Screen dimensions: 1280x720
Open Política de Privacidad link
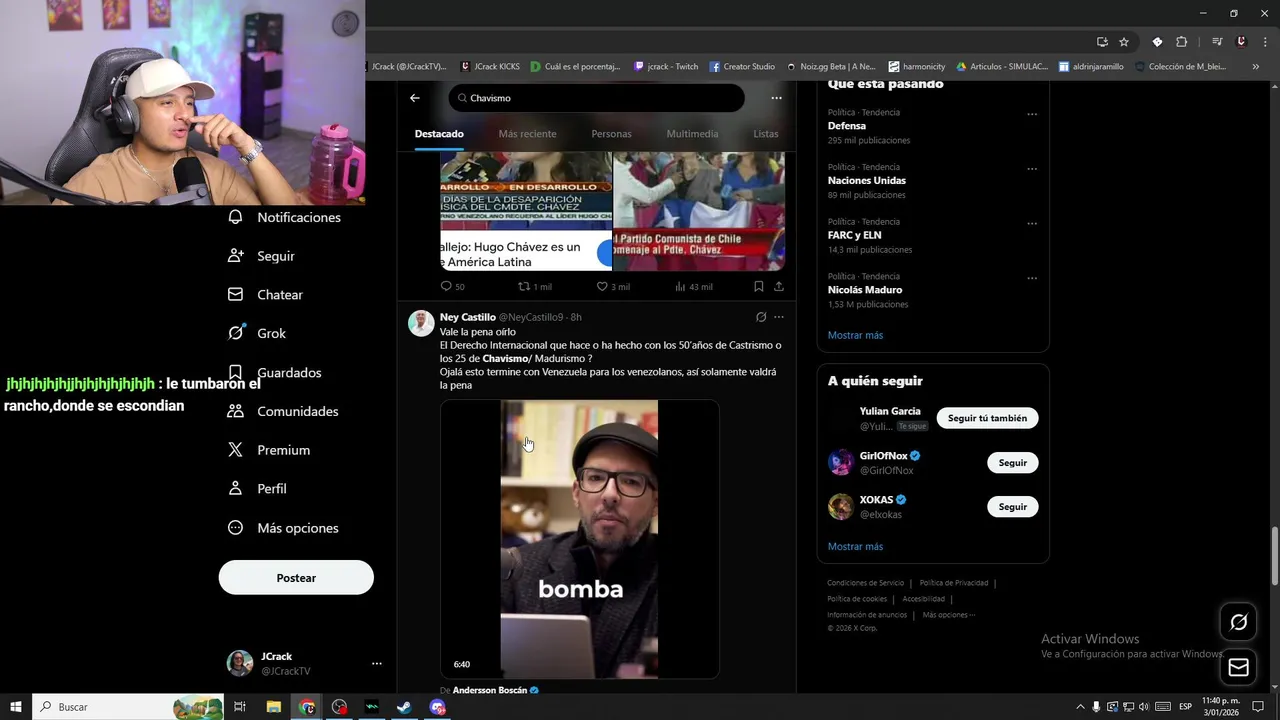(x=954, y=583)
